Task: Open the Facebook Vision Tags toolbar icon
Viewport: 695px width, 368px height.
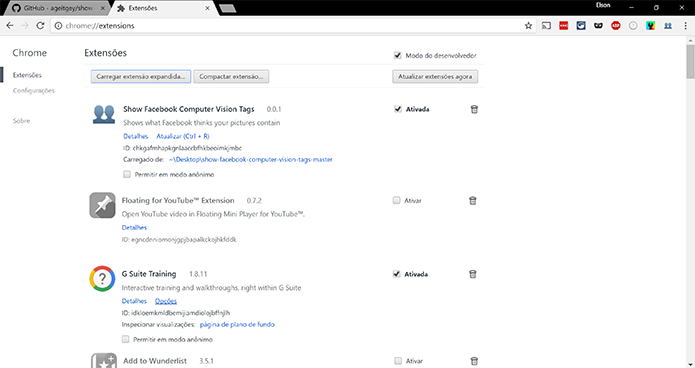Action: (x=668, y=26)
